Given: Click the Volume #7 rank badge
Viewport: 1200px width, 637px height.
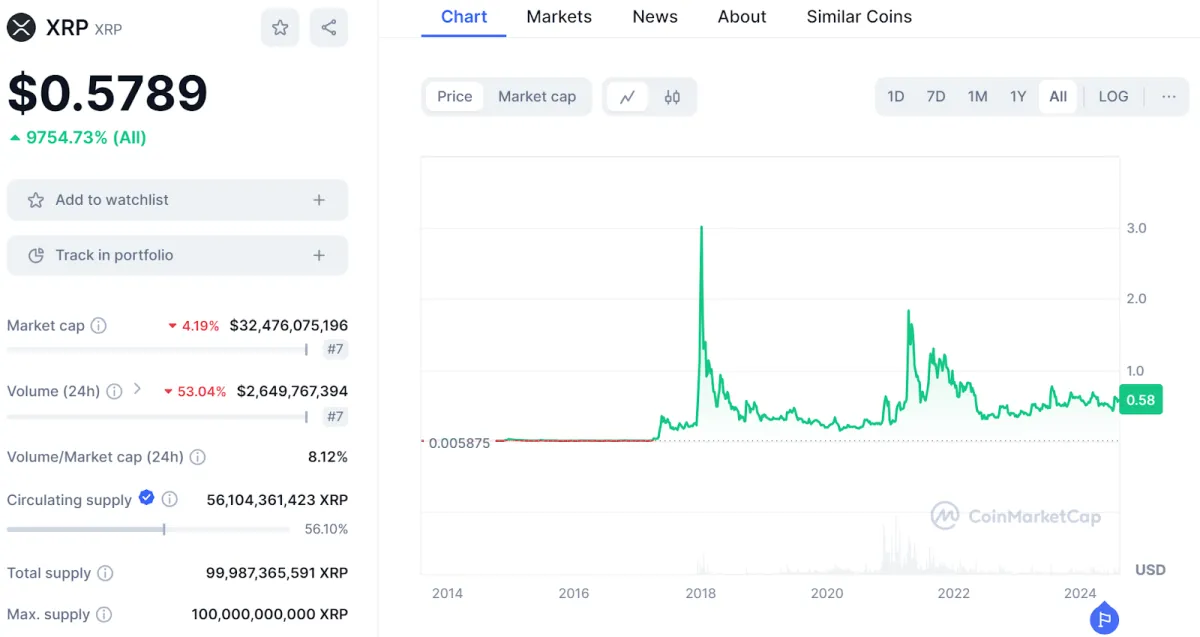Looking at the screenshot, I should tap(335, 416).
